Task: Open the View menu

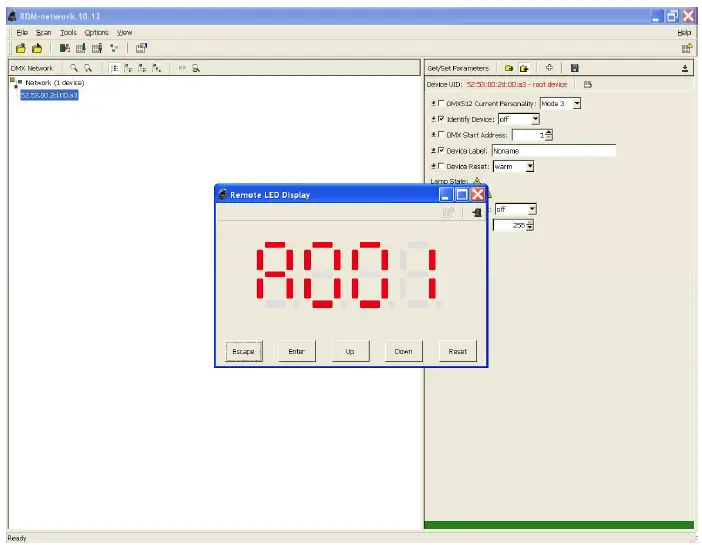Action: point(124,32)
